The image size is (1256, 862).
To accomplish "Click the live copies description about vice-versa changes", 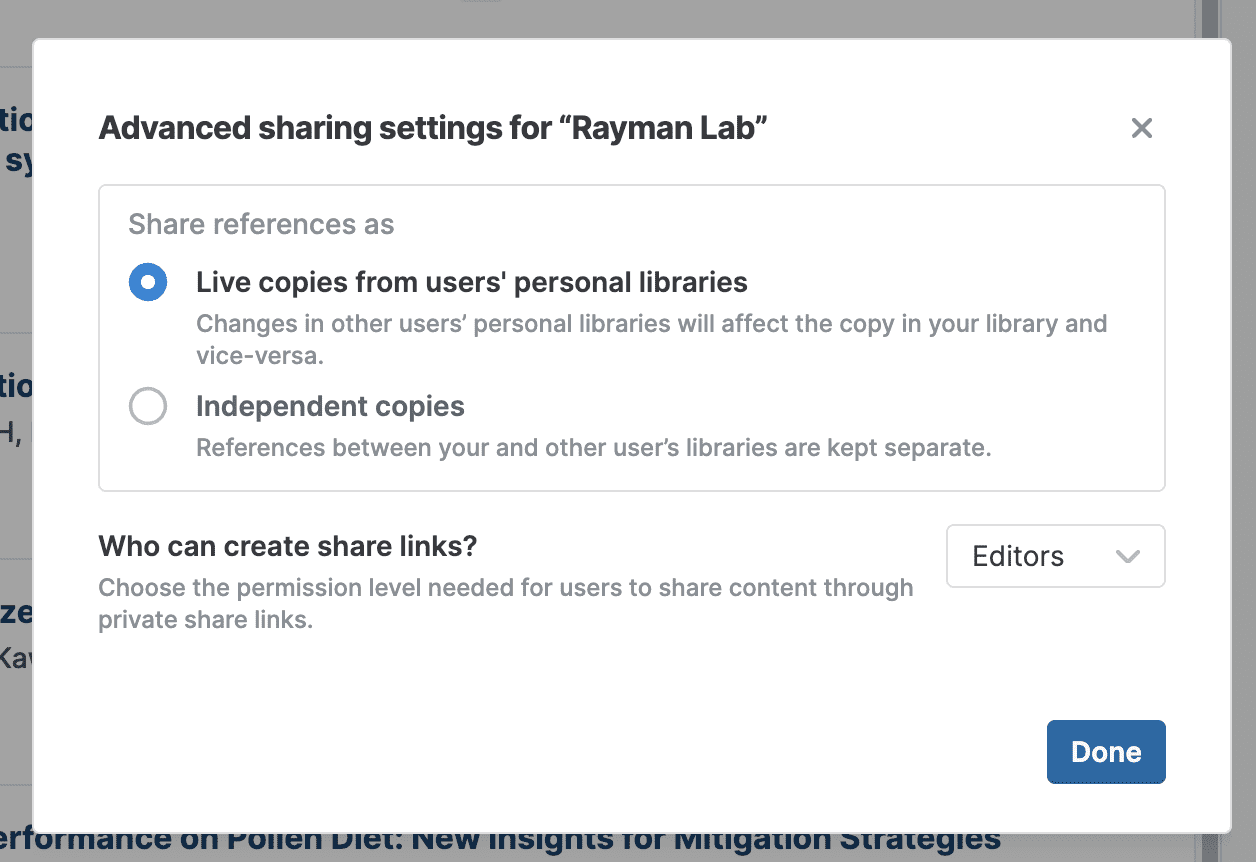I will pos(650,339).
